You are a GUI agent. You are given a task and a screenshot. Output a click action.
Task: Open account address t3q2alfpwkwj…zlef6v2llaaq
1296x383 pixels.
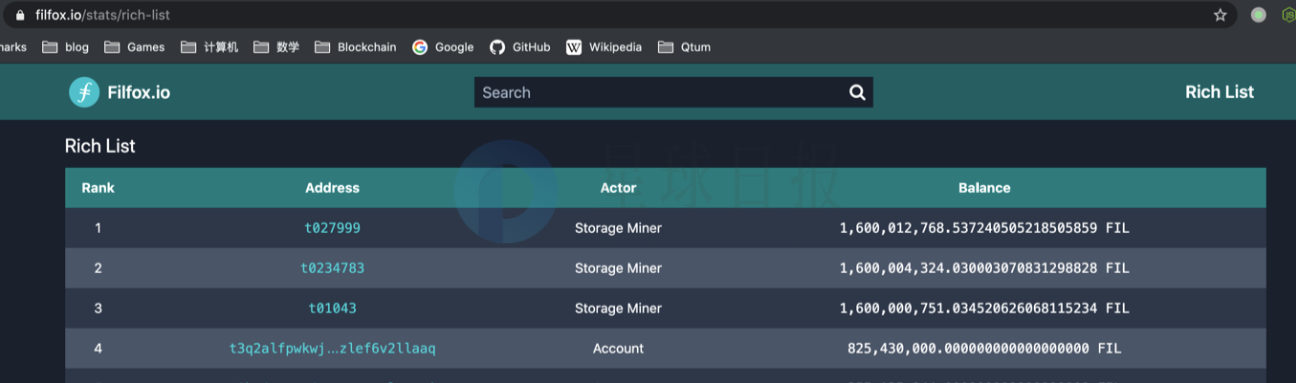(332, 348)
